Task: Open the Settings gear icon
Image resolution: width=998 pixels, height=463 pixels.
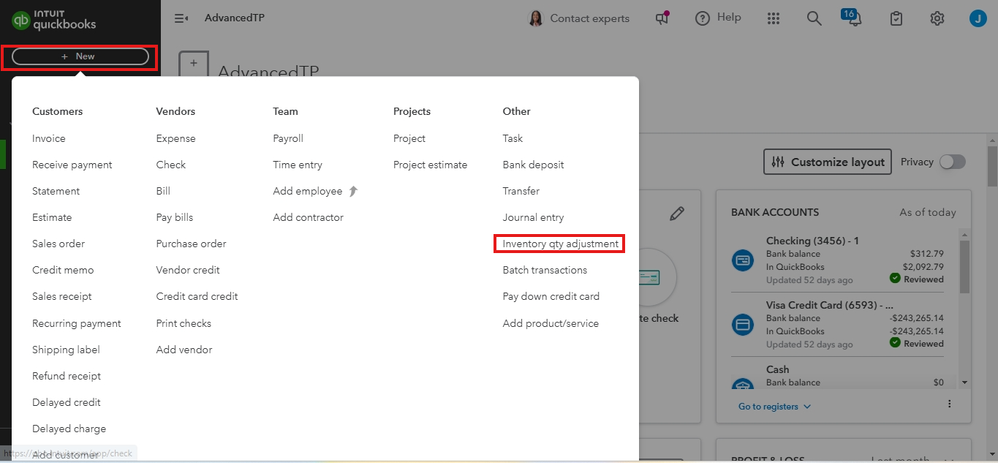Action: [x=937, y=18]
